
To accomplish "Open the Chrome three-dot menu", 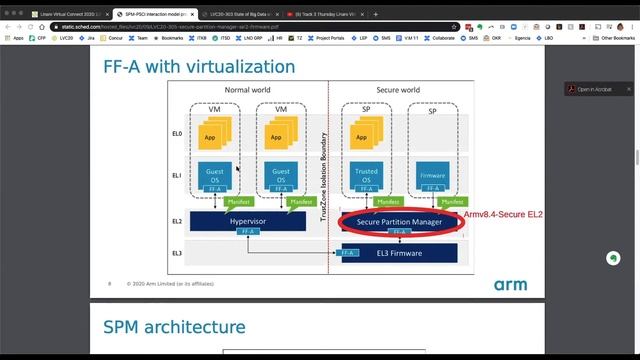I will (632, 27).
